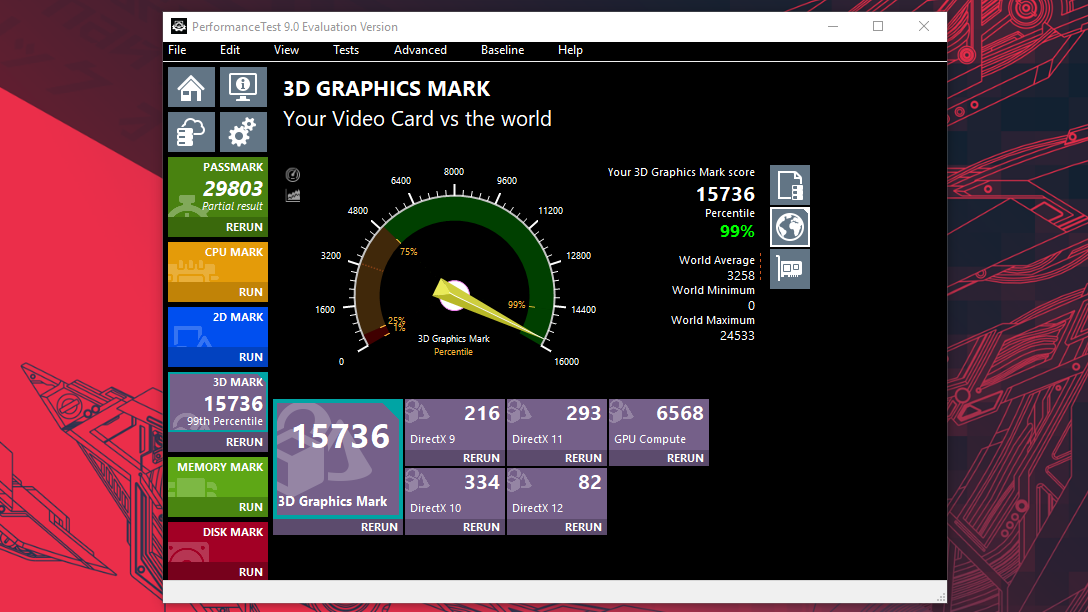Open the Advanced menu
The height and width of the screenshot is (612, 1088).
pyautogui.click(x=420, y=50)
